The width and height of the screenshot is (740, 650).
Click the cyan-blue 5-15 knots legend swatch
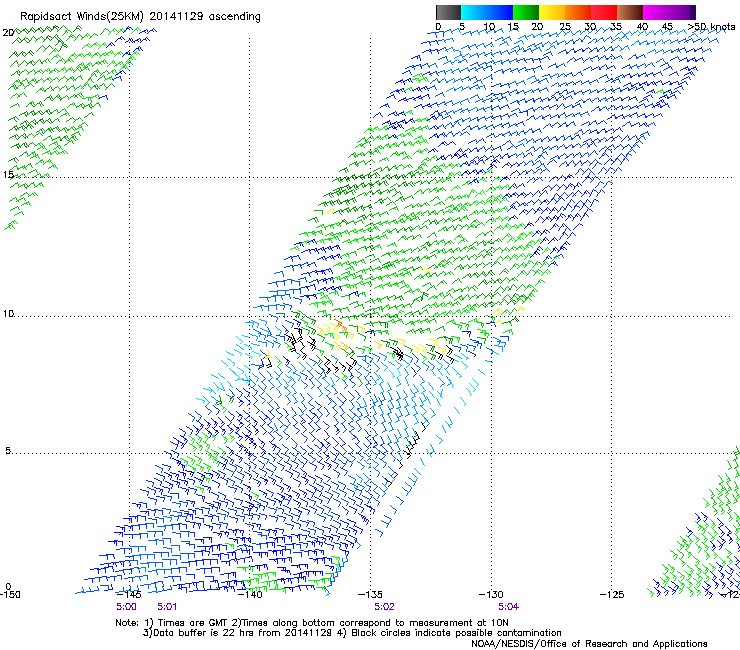[486, 12]
